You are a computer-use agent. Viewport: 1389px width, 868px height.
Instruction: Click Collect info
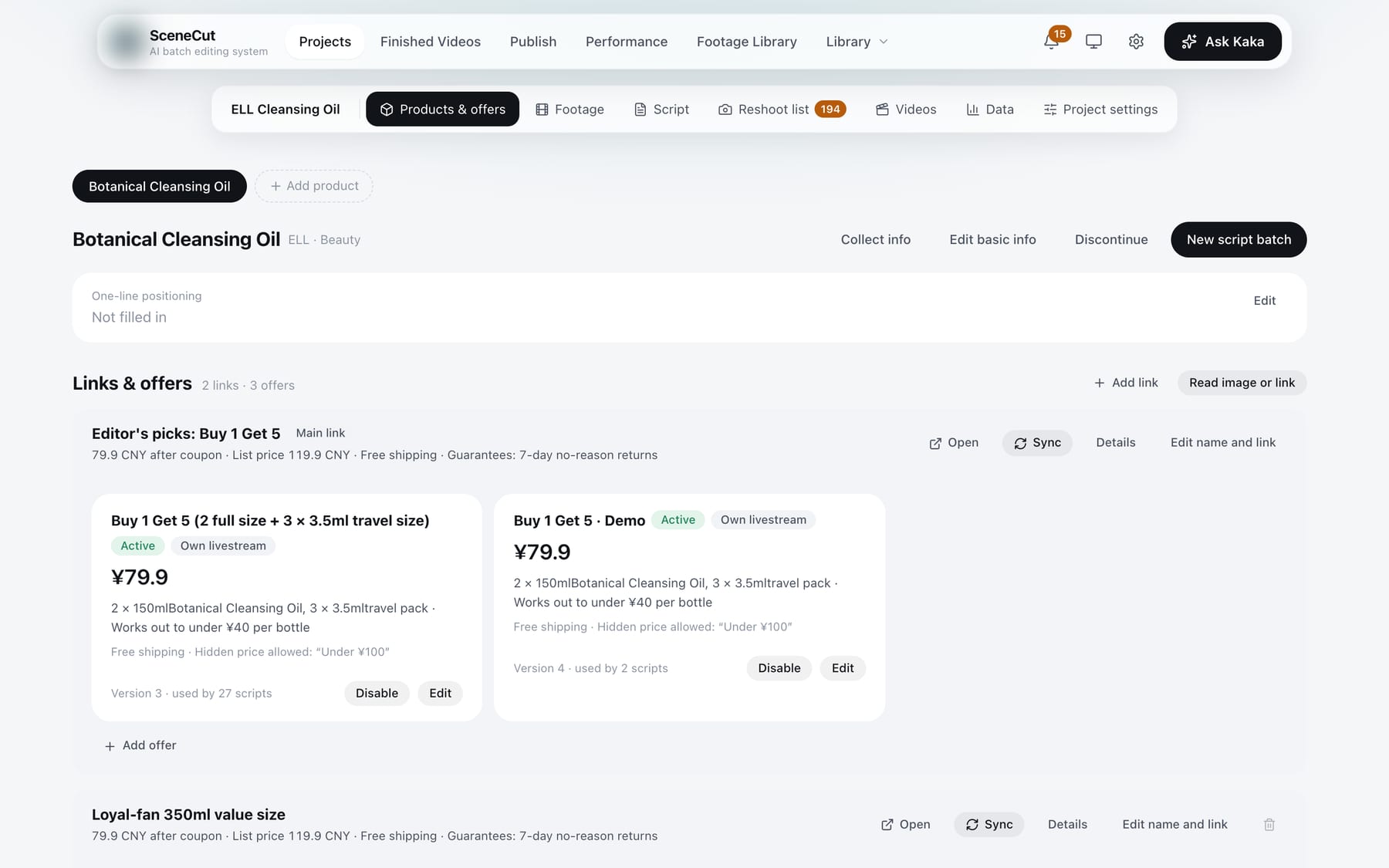pyautogui.click(x=876, y=240)
